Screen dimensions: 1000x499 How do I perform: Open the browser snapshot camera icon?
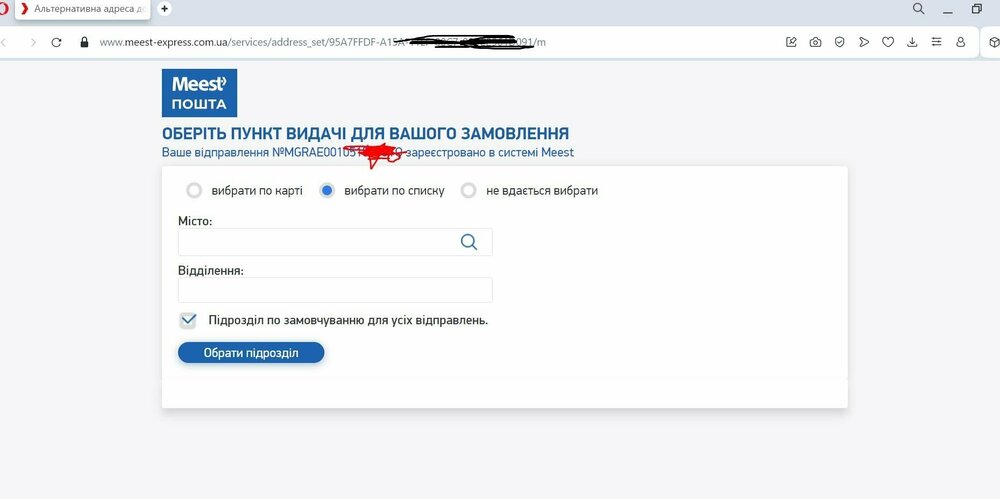[816, 42]
